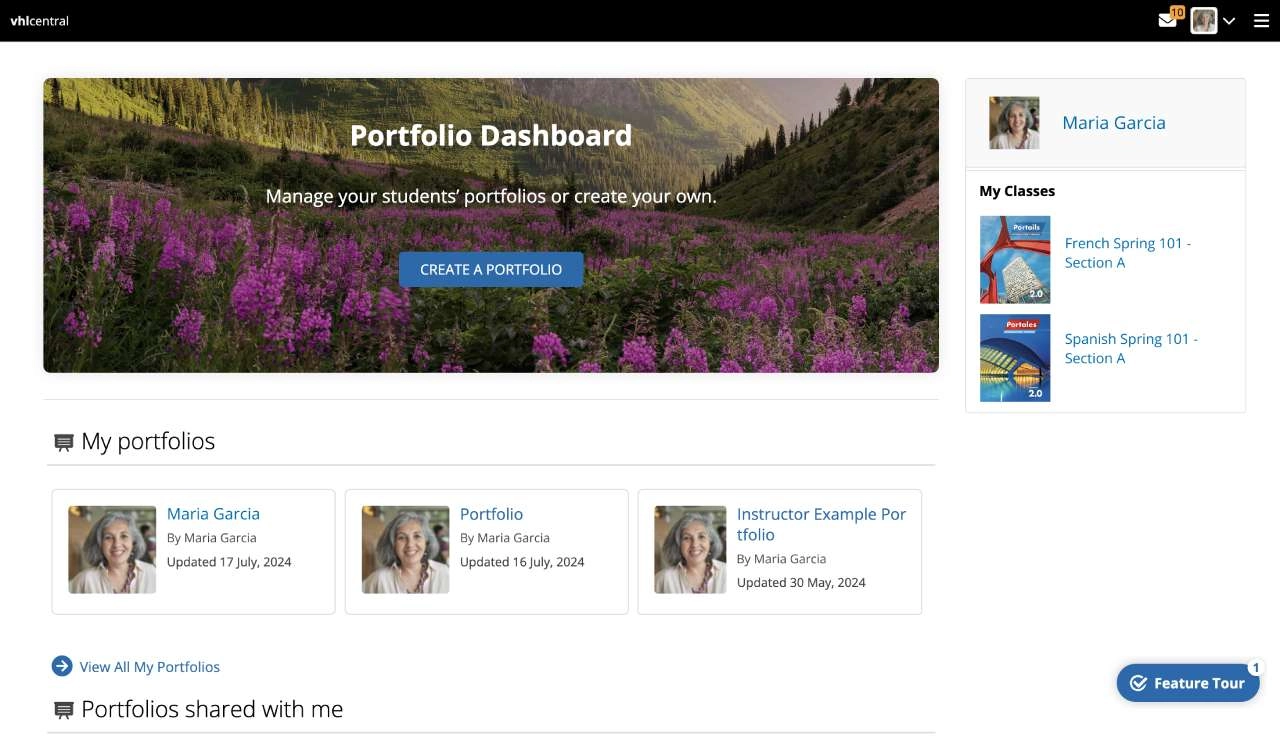Start the Feature Tour
Screen dimensions: 1280x737
tap(1188, 683)
